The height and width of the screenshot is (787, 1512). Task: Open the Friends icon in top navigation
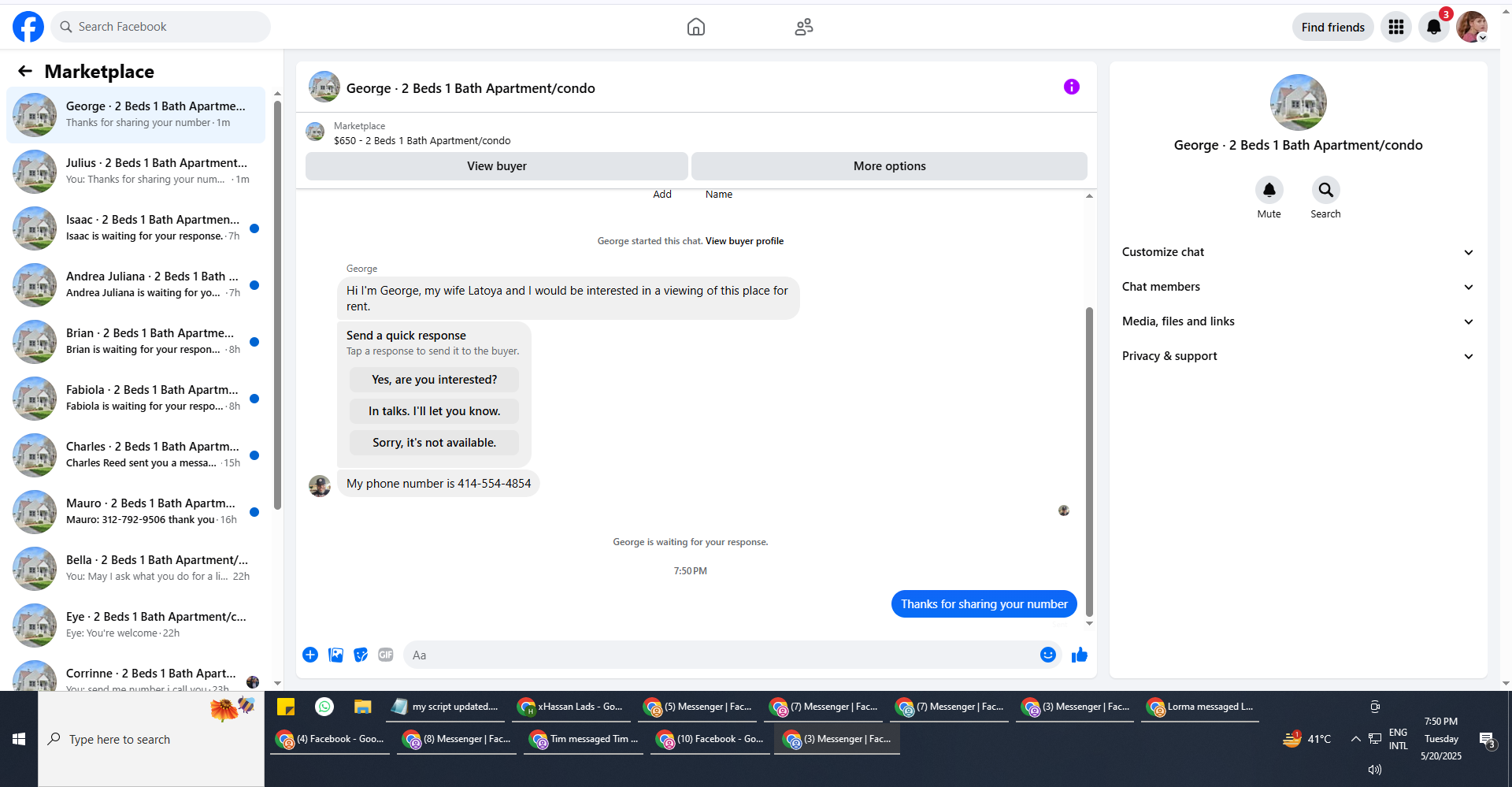click(804, 27)
